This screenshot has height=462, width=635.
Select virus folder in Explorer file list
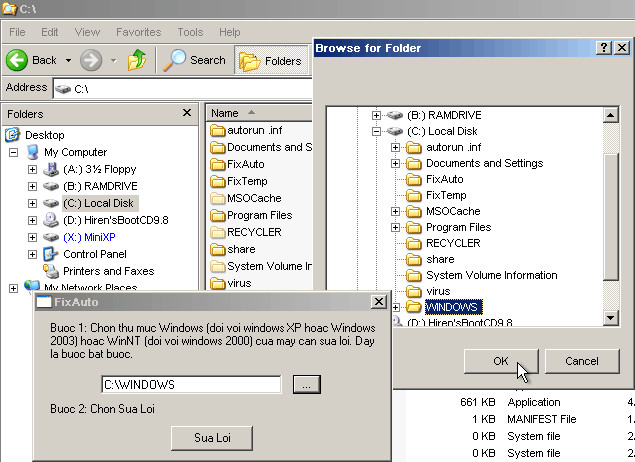231,283
